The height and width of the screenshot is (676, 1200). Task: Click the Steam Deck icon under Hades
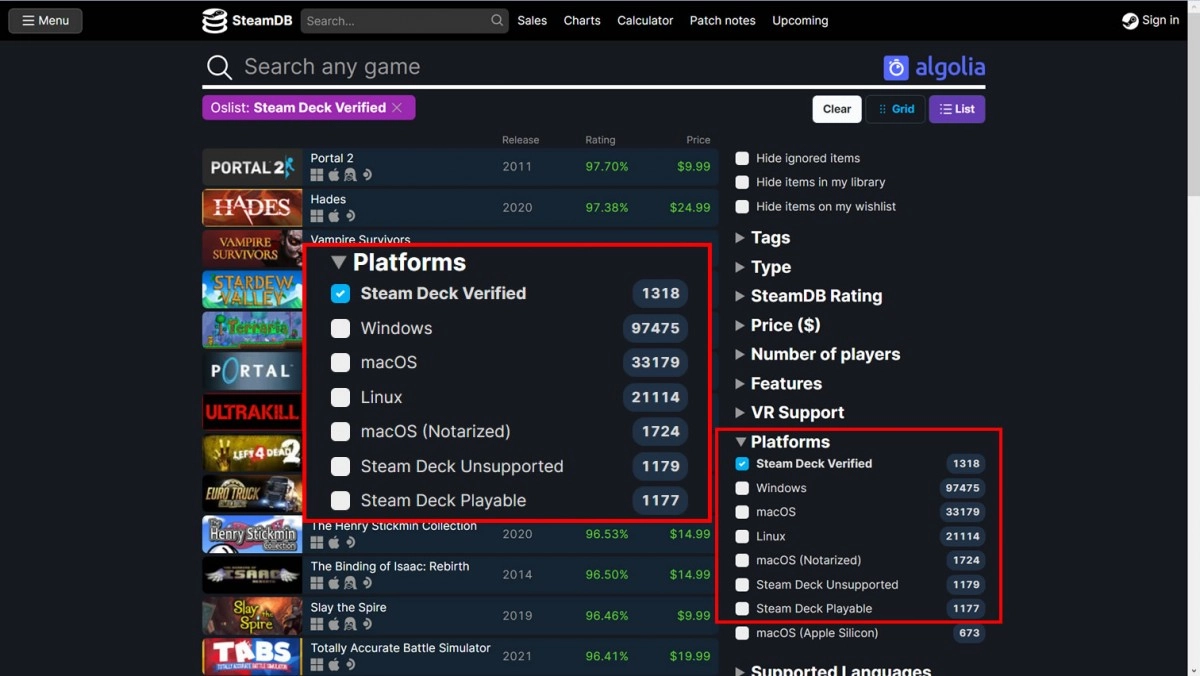click(350, 216)
